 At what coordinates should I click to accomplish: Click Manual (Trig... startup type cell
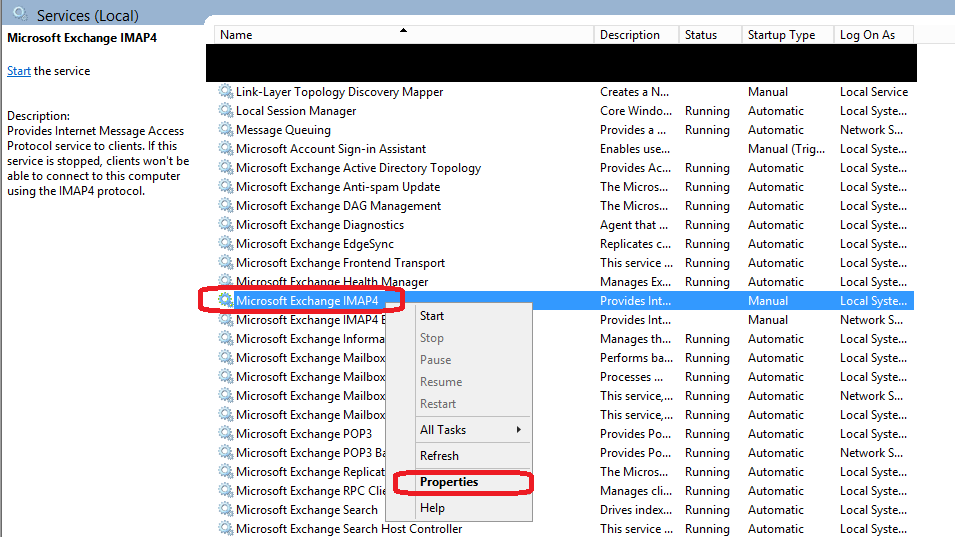[x=786, y=149]
